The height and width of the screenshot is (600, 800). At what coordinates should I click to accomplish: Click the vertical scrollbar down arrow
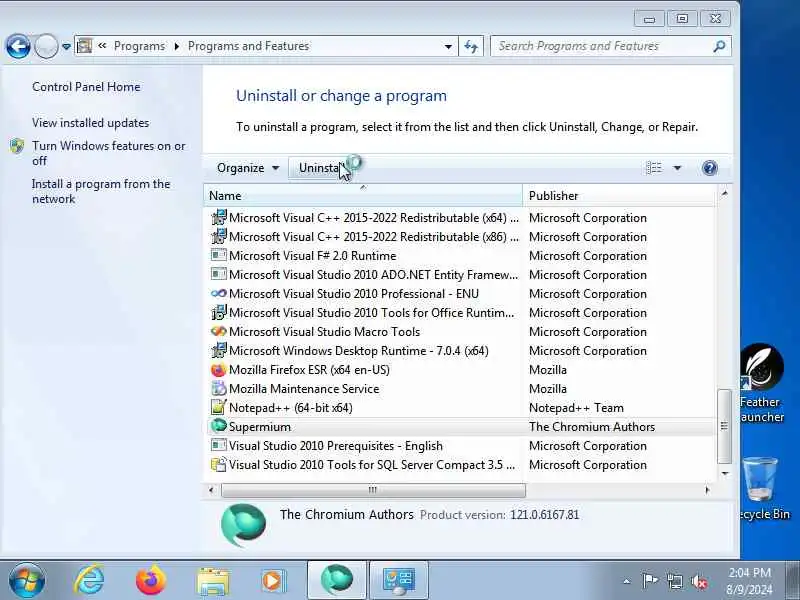pyautogui.click(x=724, y=473)
